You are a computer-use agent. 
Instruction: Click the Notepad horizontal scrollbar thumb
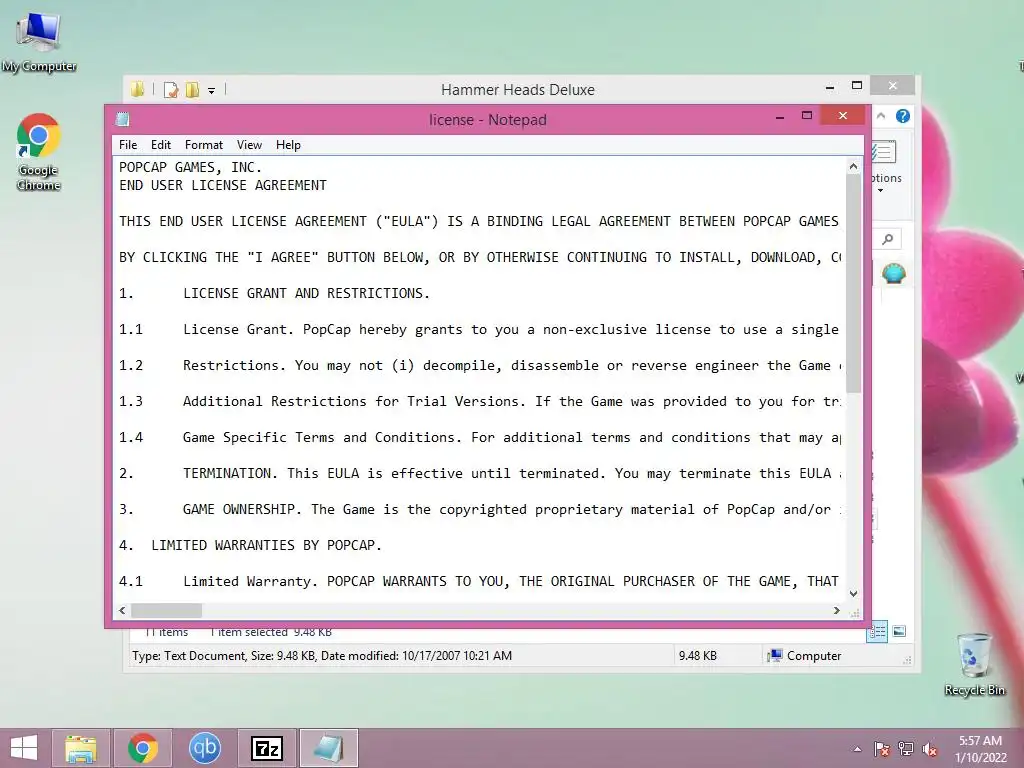click(167, 611)
